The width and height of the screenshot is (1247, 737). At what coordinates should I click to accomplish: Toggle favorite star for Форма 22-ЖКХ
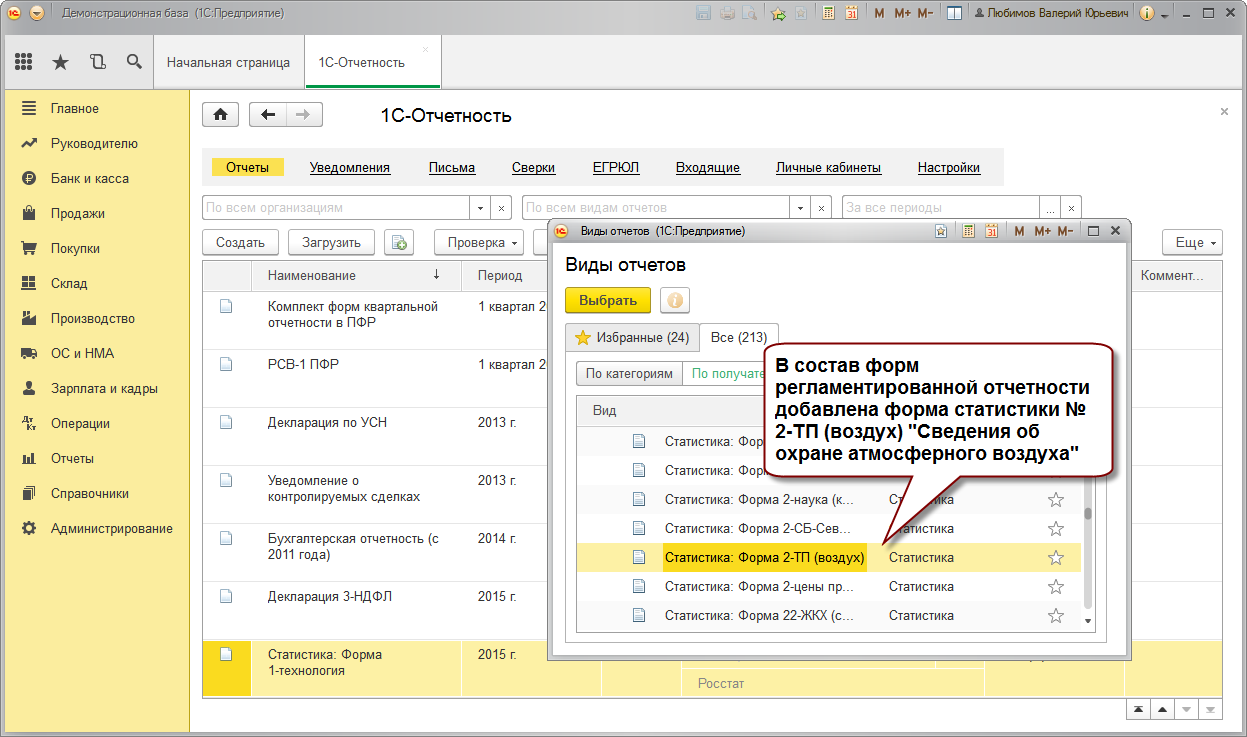coord(1055,616)
